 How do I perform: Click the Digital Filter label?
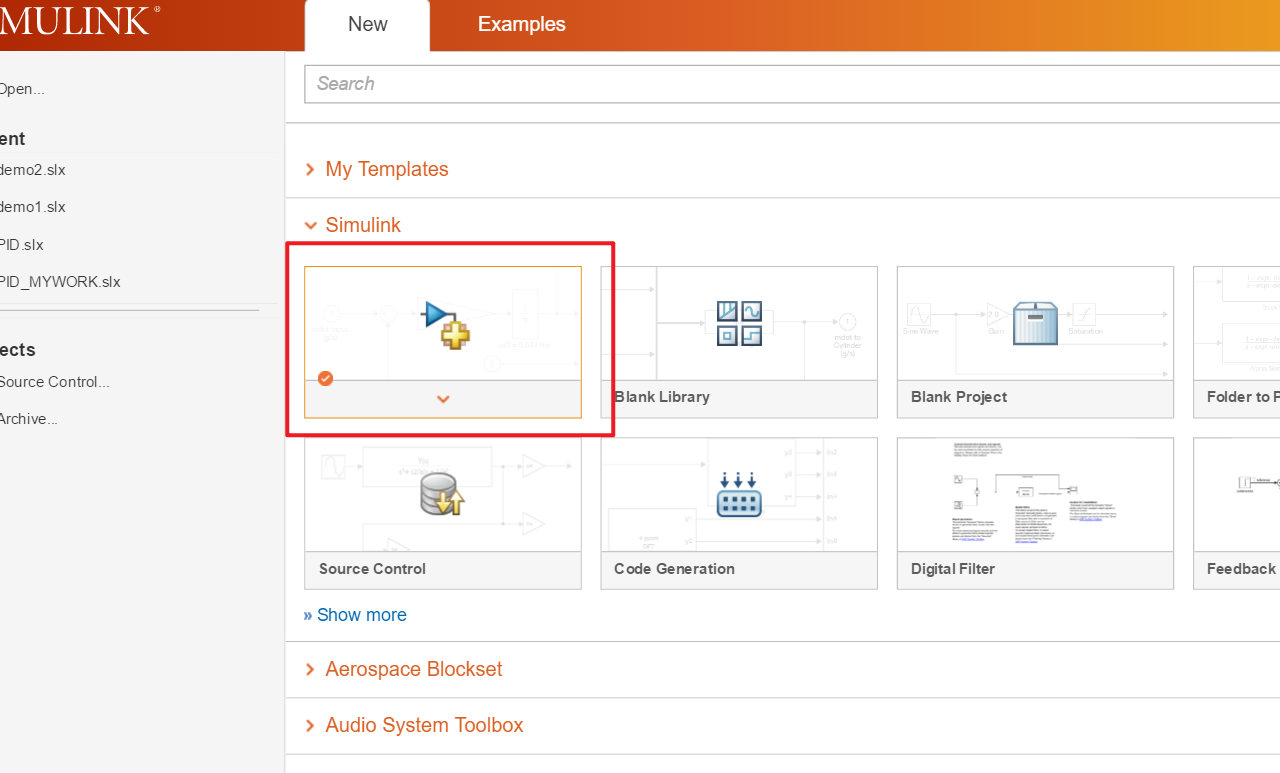point(953,569)
